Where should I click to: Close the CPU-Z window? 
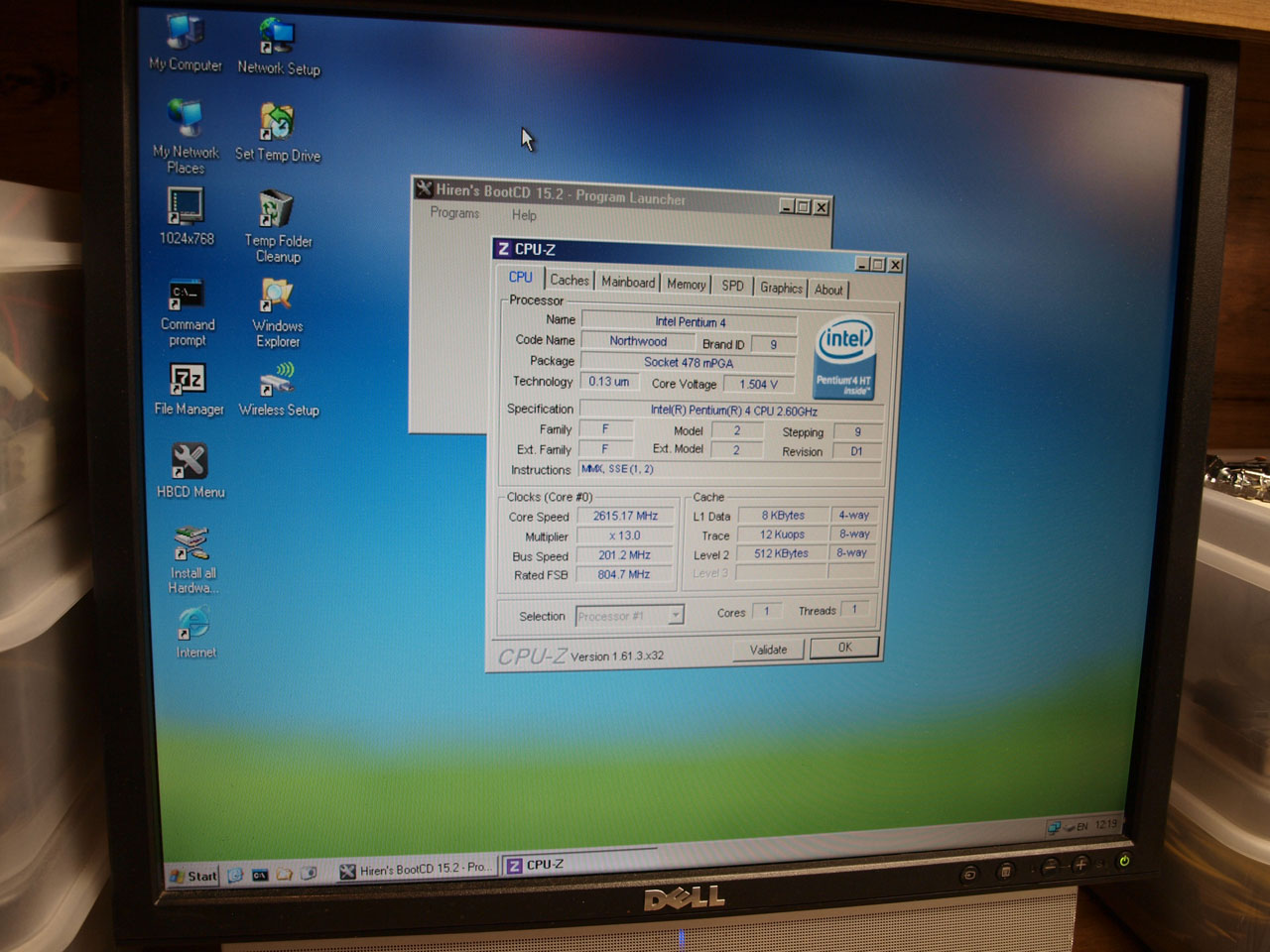point(896,265)
